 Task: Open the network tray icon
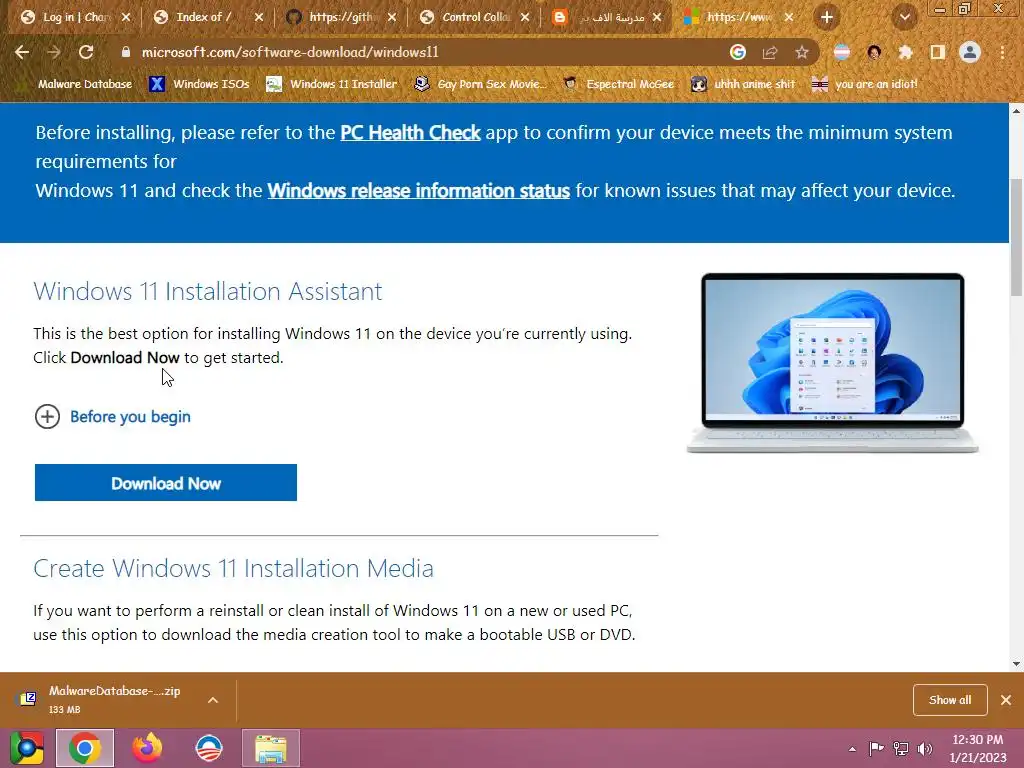(901, 748)
